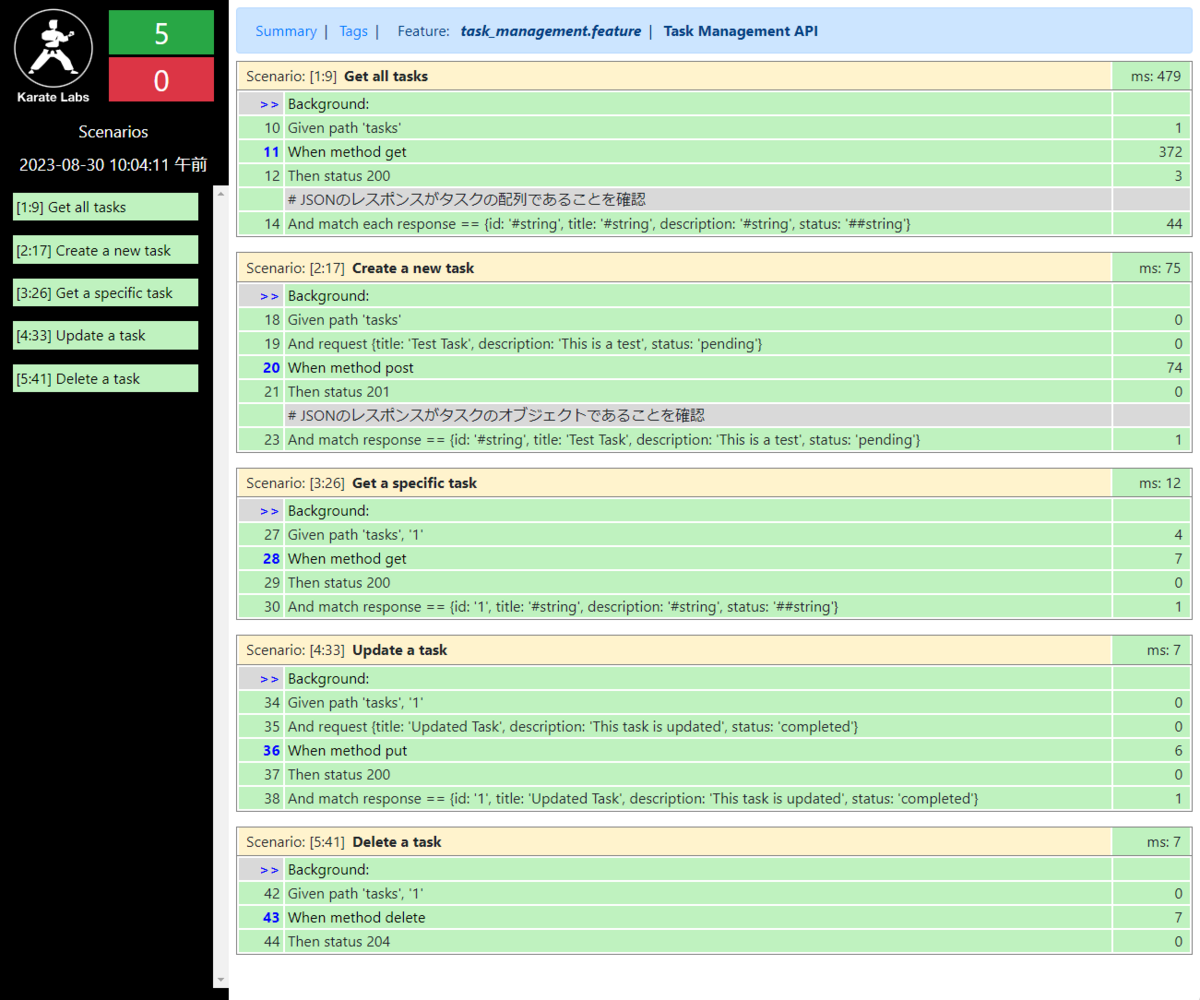This screenshot has width=1200, height=1000.
Task: Click 'ms: 12' duration
Action: (1152, 483)
